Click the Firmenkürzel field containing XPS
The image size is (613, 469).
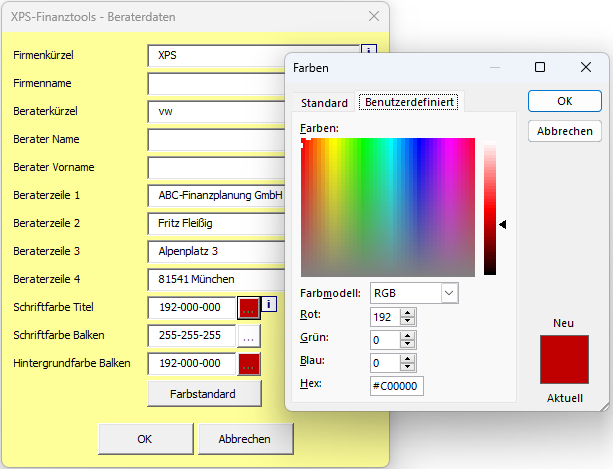tap(254, 55)
